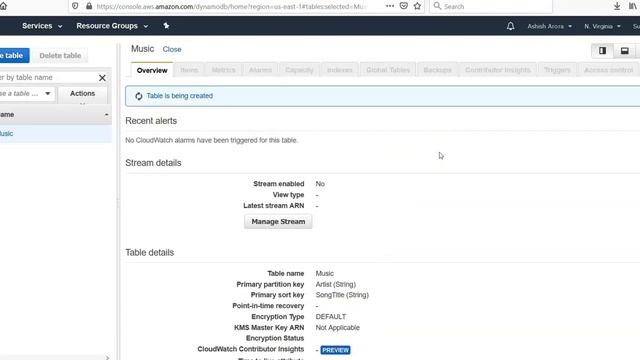Open the tracking protection shield icon
The image size is (640, 360).
click(x=75, y=6)
